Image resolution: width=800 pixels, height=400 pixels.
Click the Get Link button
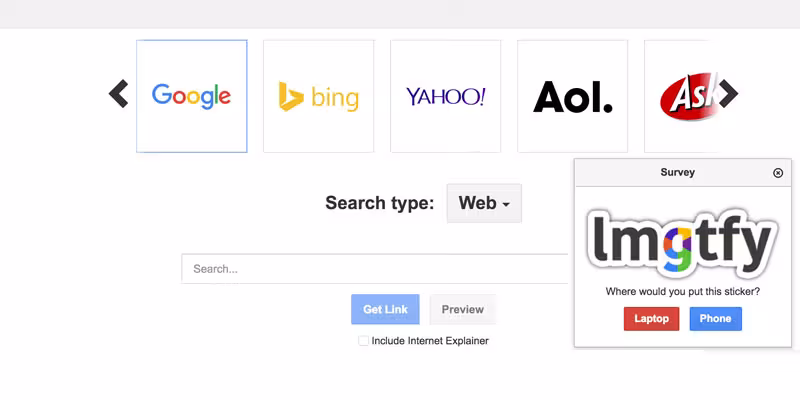coord(385,310)
